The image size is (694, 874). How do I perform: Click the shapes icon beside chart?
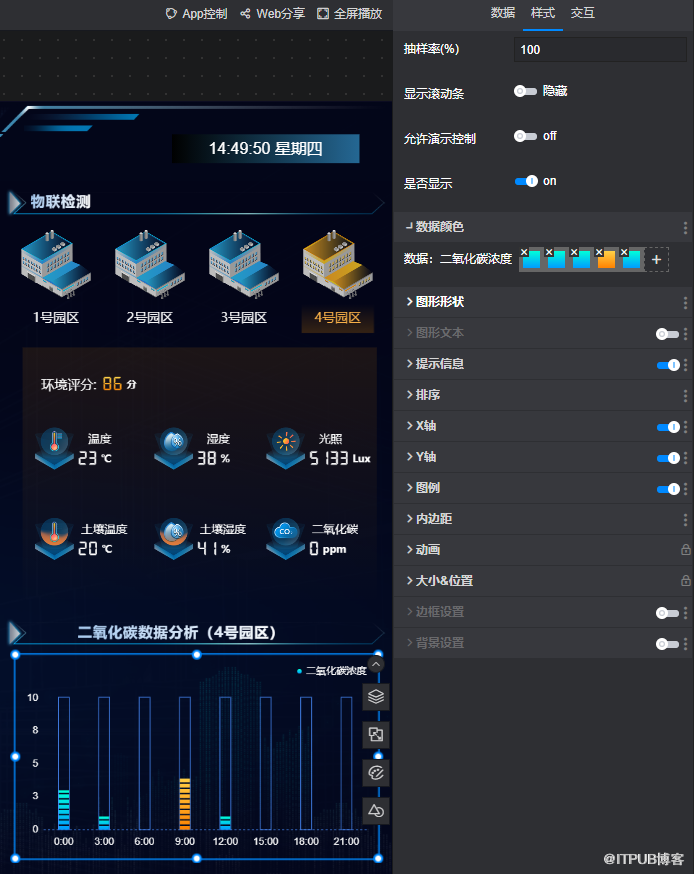tap(376, 811)
